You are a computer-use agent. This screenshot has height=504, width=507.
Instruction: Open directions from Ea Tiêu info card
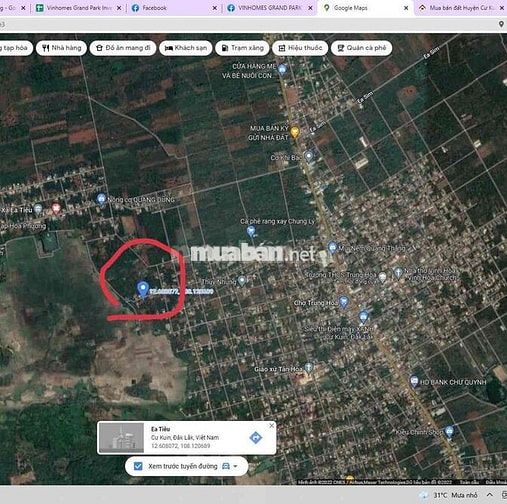[256, 438]
